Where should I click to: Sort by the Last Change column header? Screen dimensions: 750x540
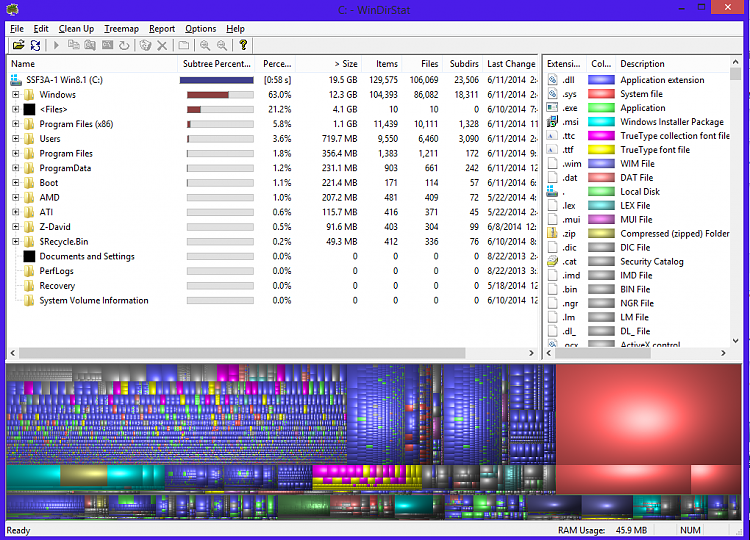point(511,64)
